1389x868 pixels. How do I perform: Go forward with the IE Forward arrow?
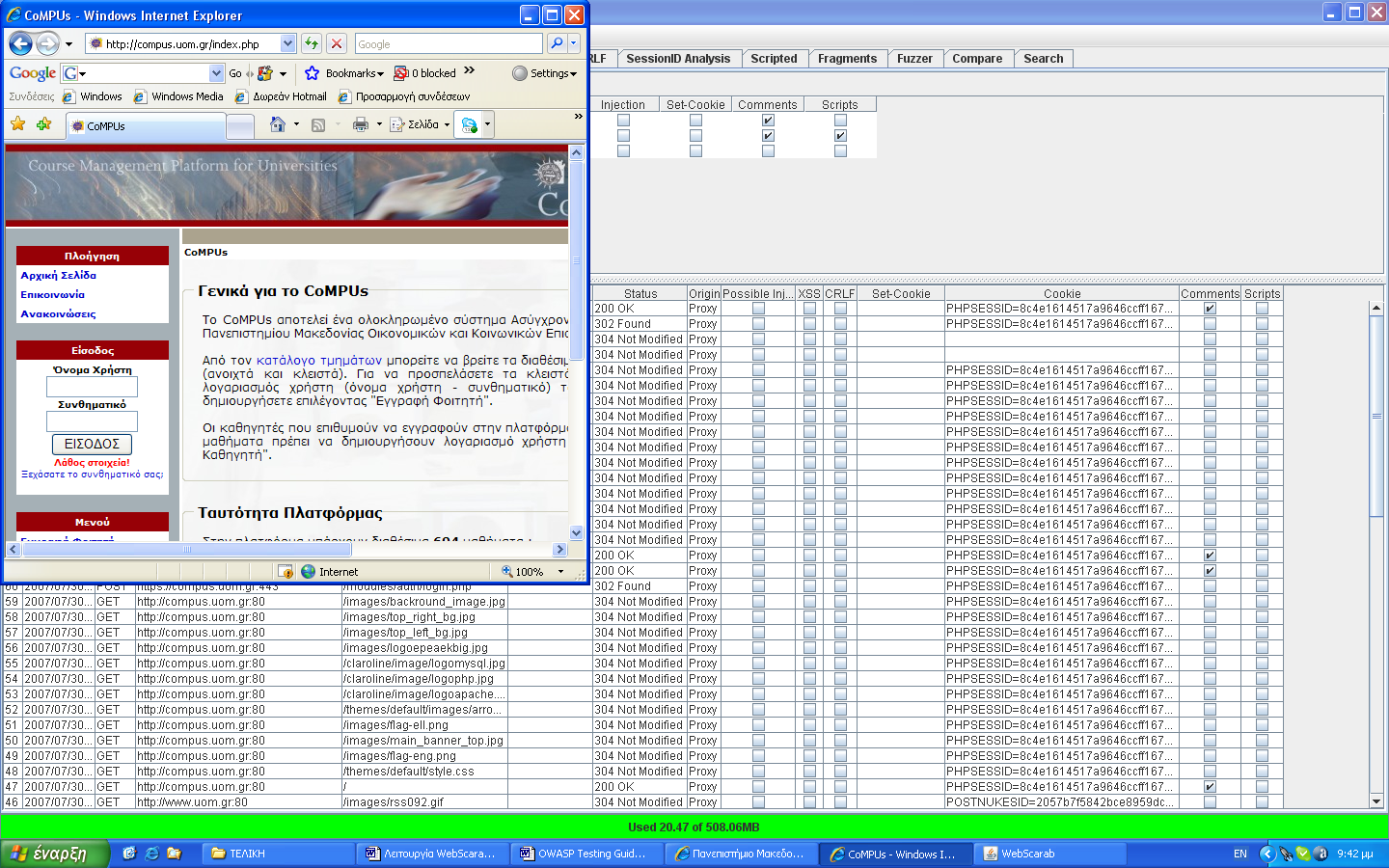(x=47, y=43)
